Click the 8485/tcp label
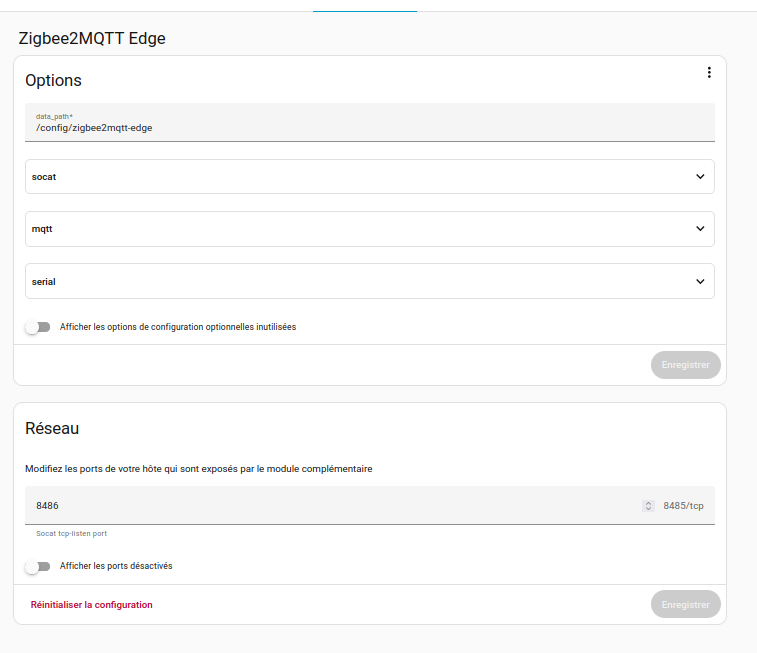This screenshot has height=653, width=757. click(683, 506)
